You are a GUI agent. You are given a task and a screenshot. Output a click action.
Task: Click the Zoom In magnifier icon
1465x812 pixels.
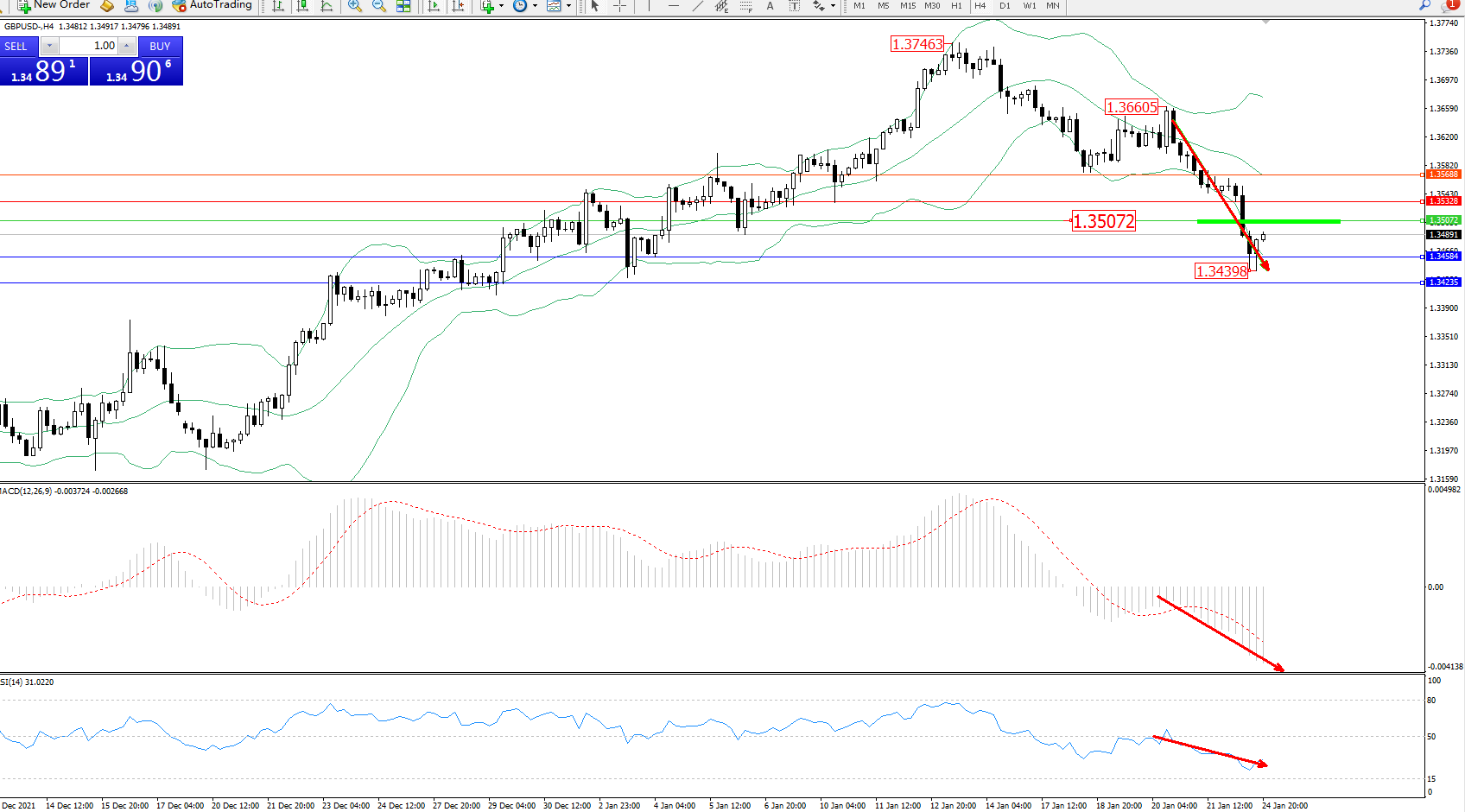point(355,6)
